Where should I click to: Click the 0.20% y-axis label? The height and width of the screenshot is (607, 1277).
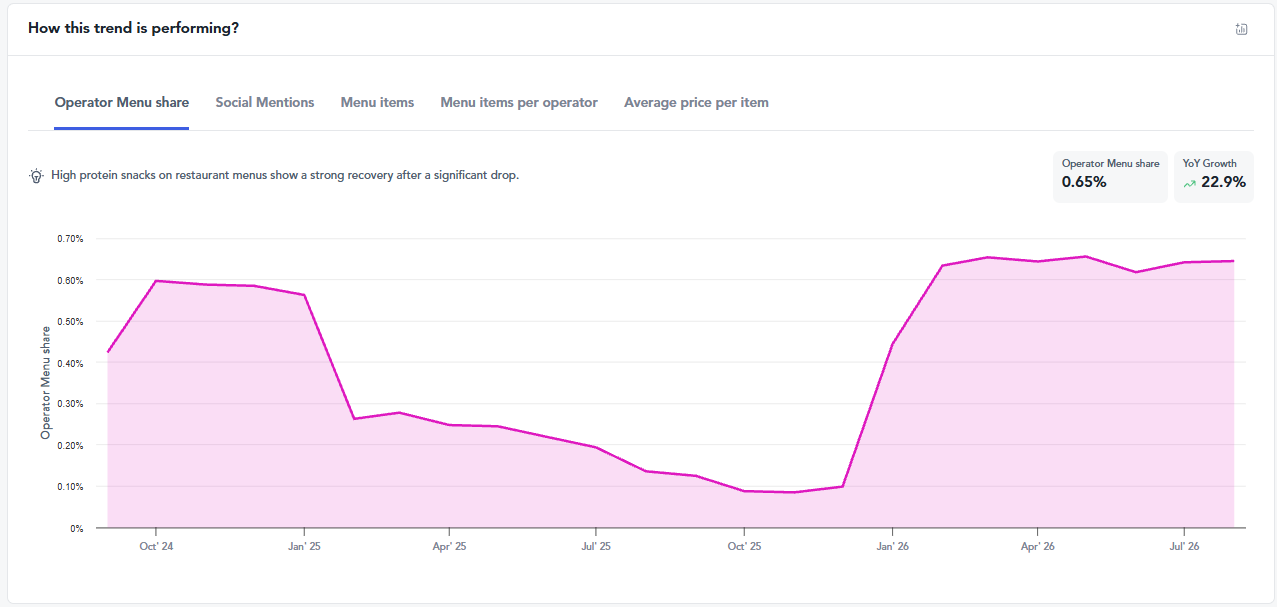[x=70, y=445]
